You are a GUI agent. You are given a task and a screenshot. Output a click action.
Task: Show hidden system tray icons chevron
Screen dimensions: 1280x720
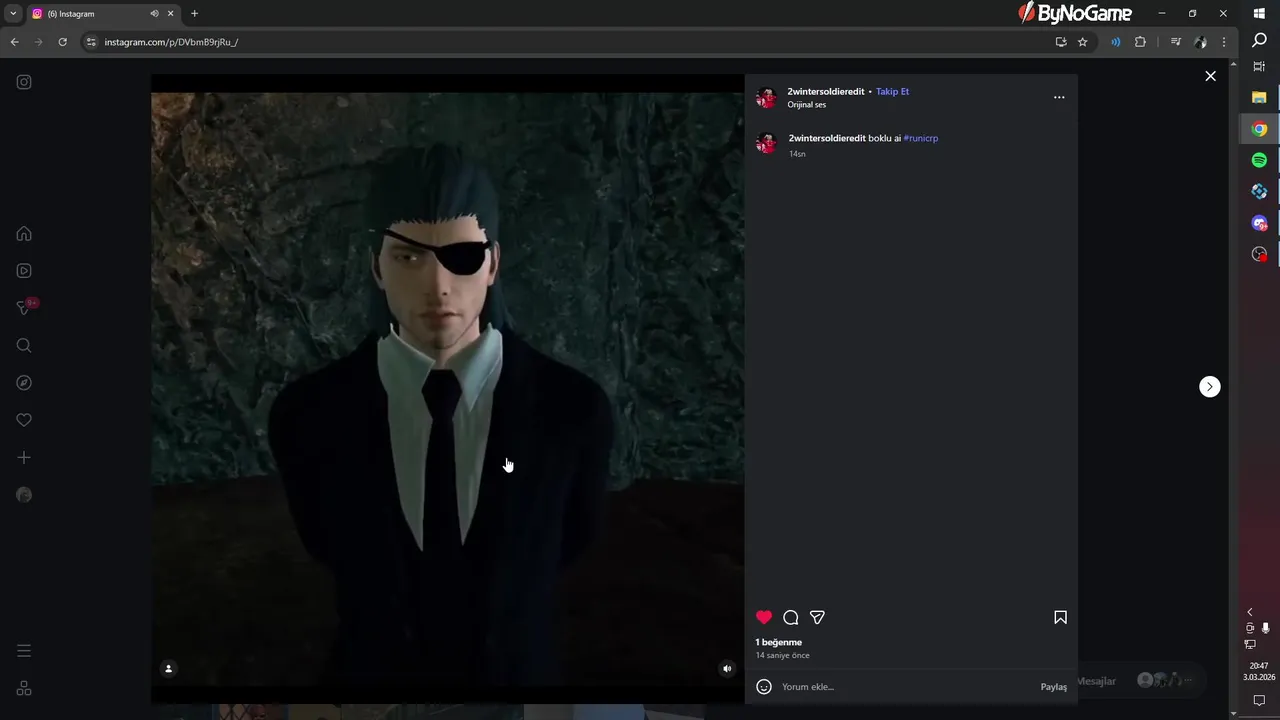pyautogui.click(x=1249, y=612)
